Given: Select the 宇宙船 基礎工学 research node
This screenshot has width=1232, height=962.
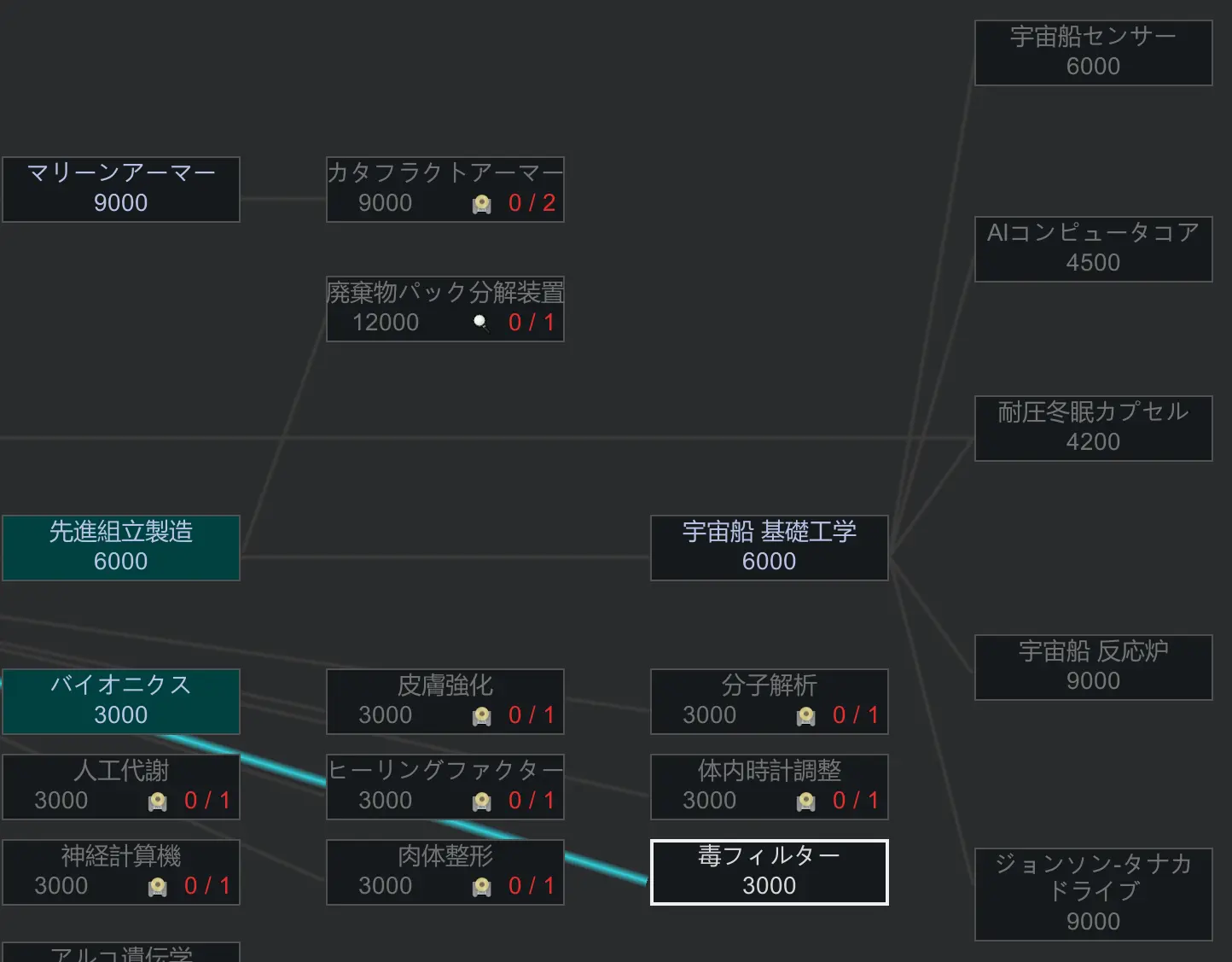Looking at the screenshot, I should [x=770, y=548].
